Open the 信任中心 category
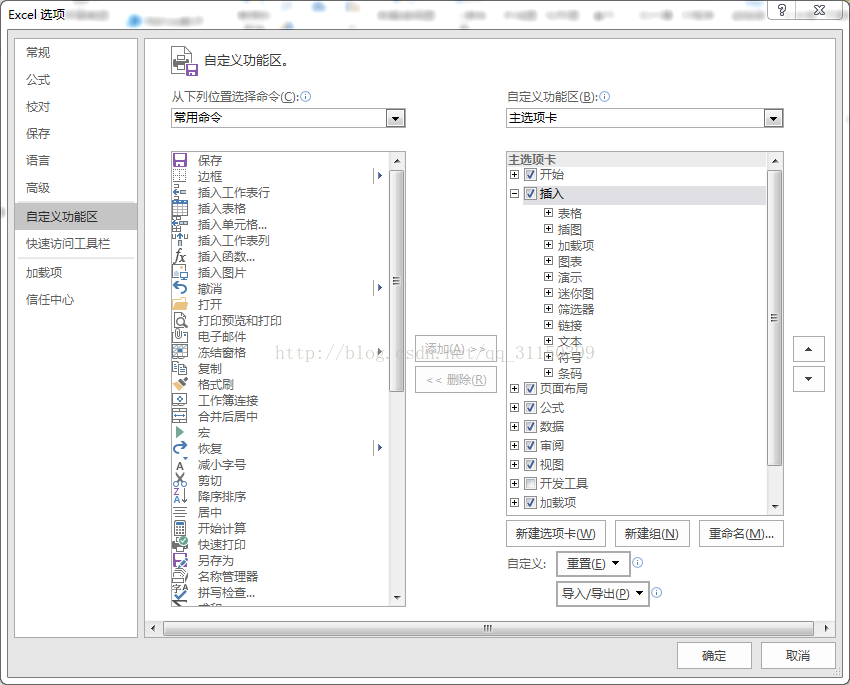 click(50, 300)
